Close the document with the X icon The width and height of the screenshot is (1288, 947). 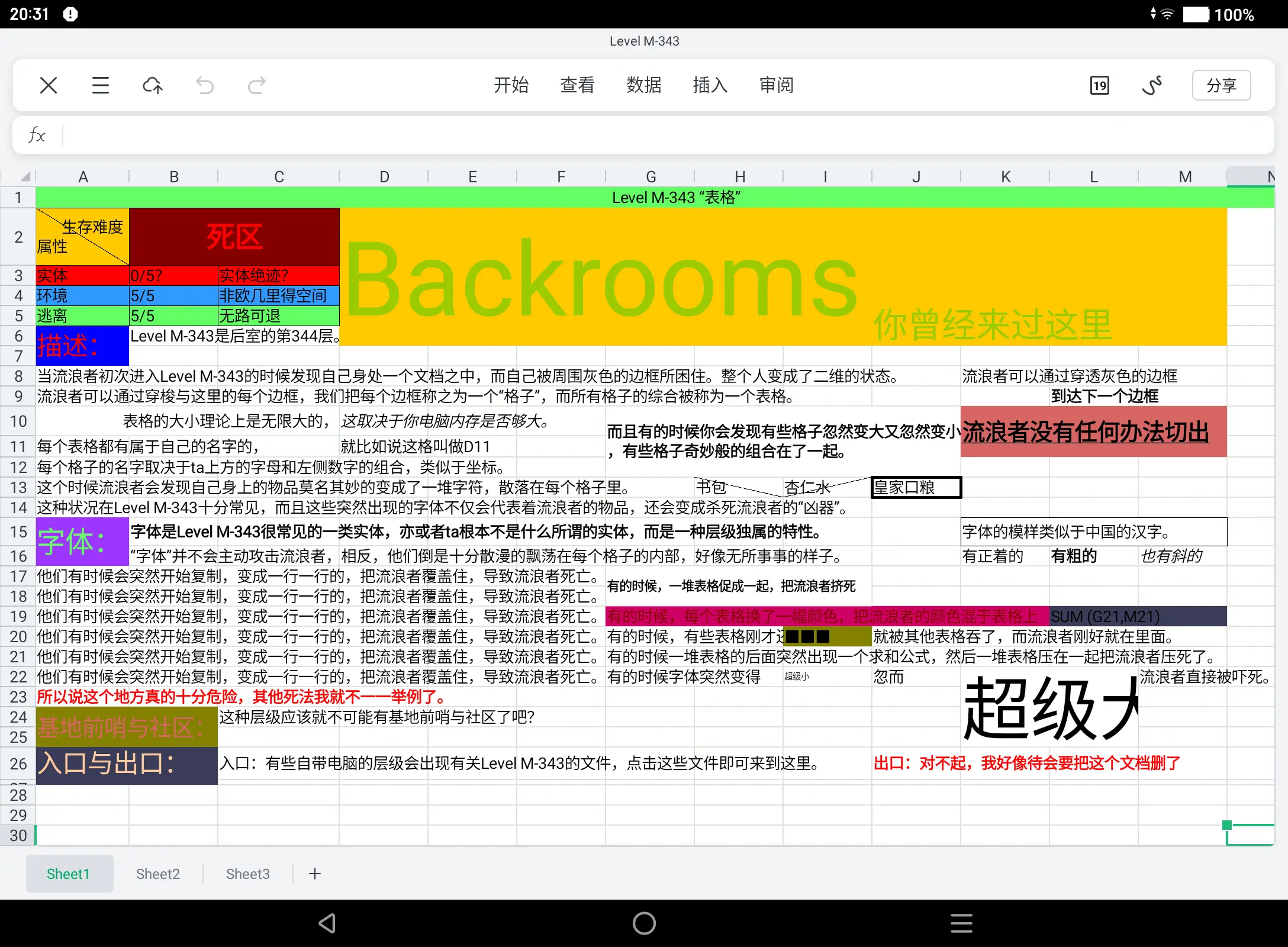(49, 85)
